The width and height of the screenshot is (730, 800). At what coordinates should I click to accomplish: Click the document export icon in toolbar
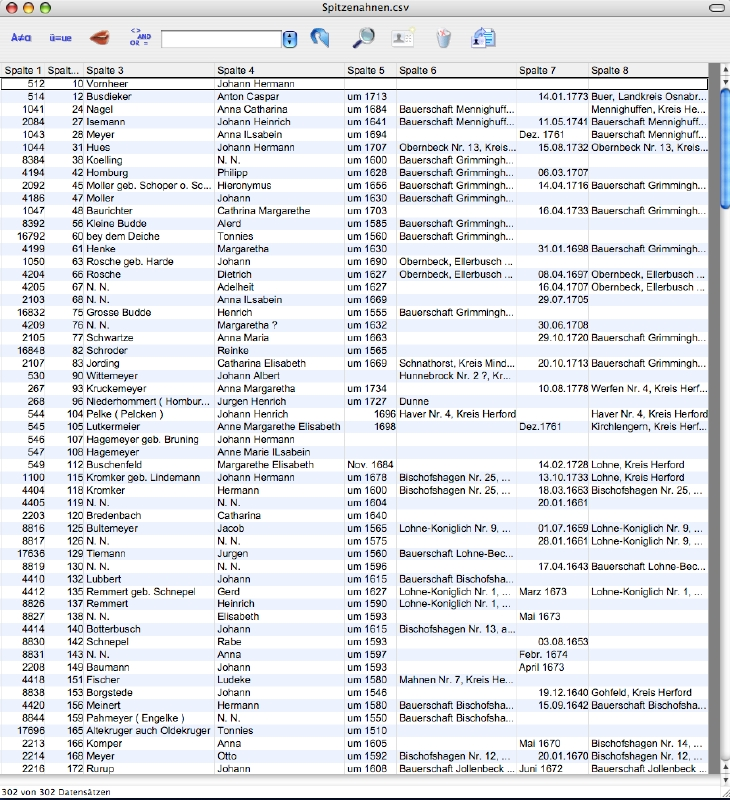[x=484, y=38]
